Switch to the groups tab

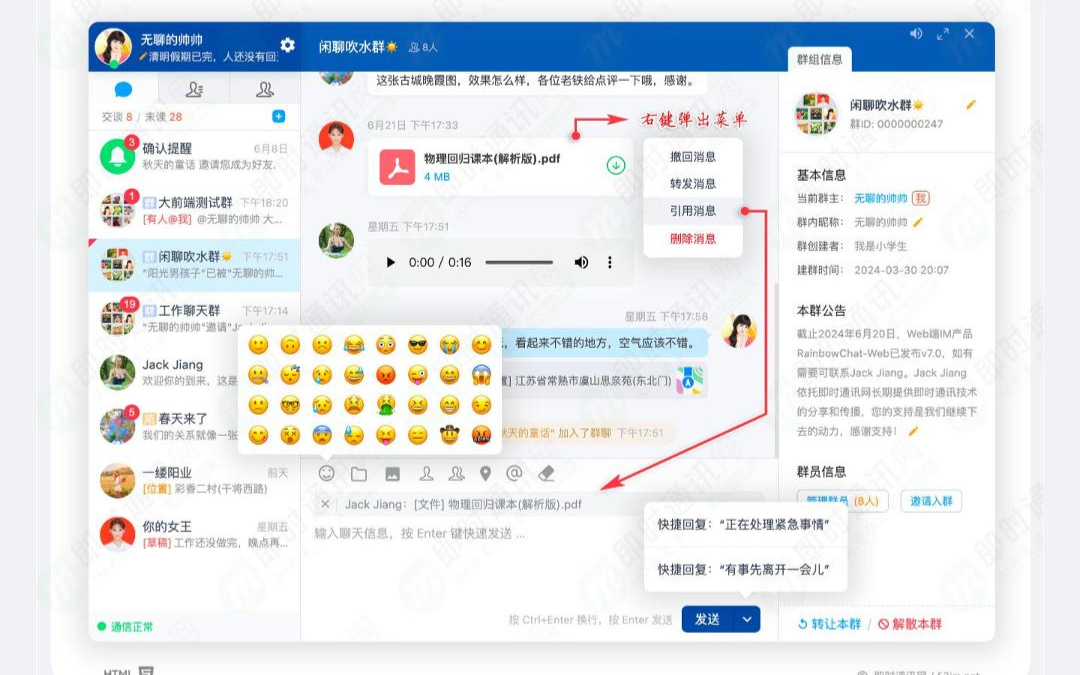264,89
